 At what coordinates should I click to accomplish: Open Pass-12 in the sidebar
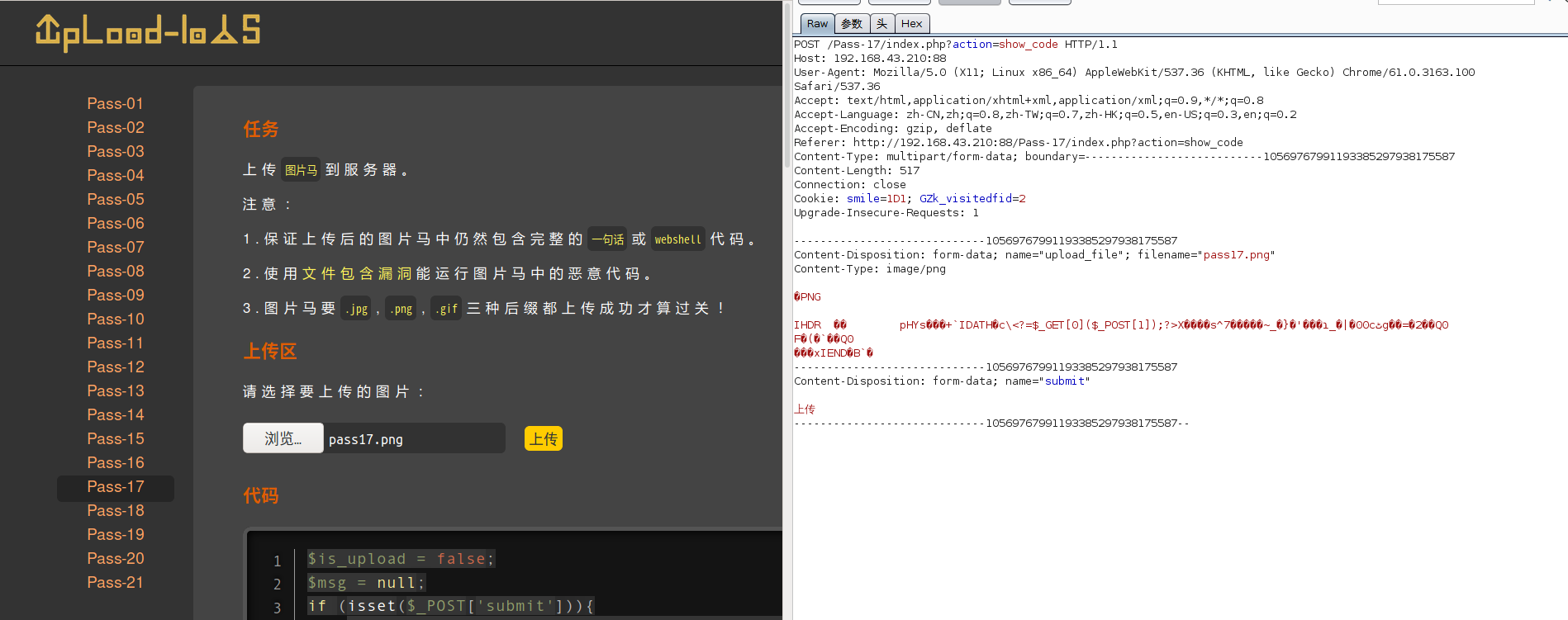pos(116,367)
